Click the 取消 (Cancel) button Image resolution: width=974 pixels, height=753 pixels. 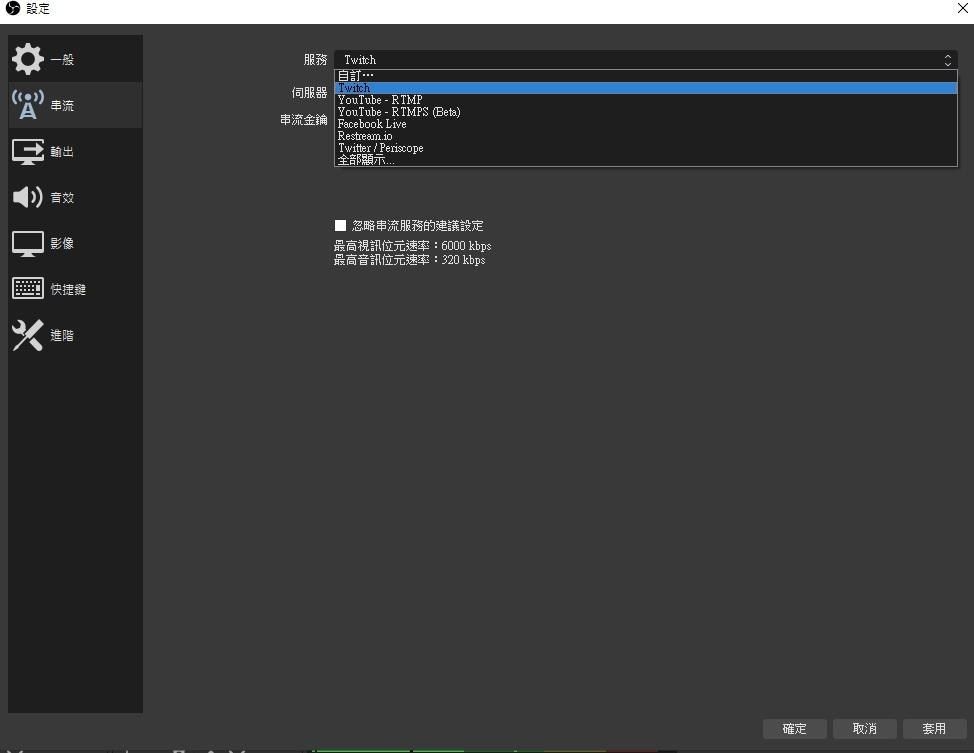pyautogui.click(x=864, y=728)
